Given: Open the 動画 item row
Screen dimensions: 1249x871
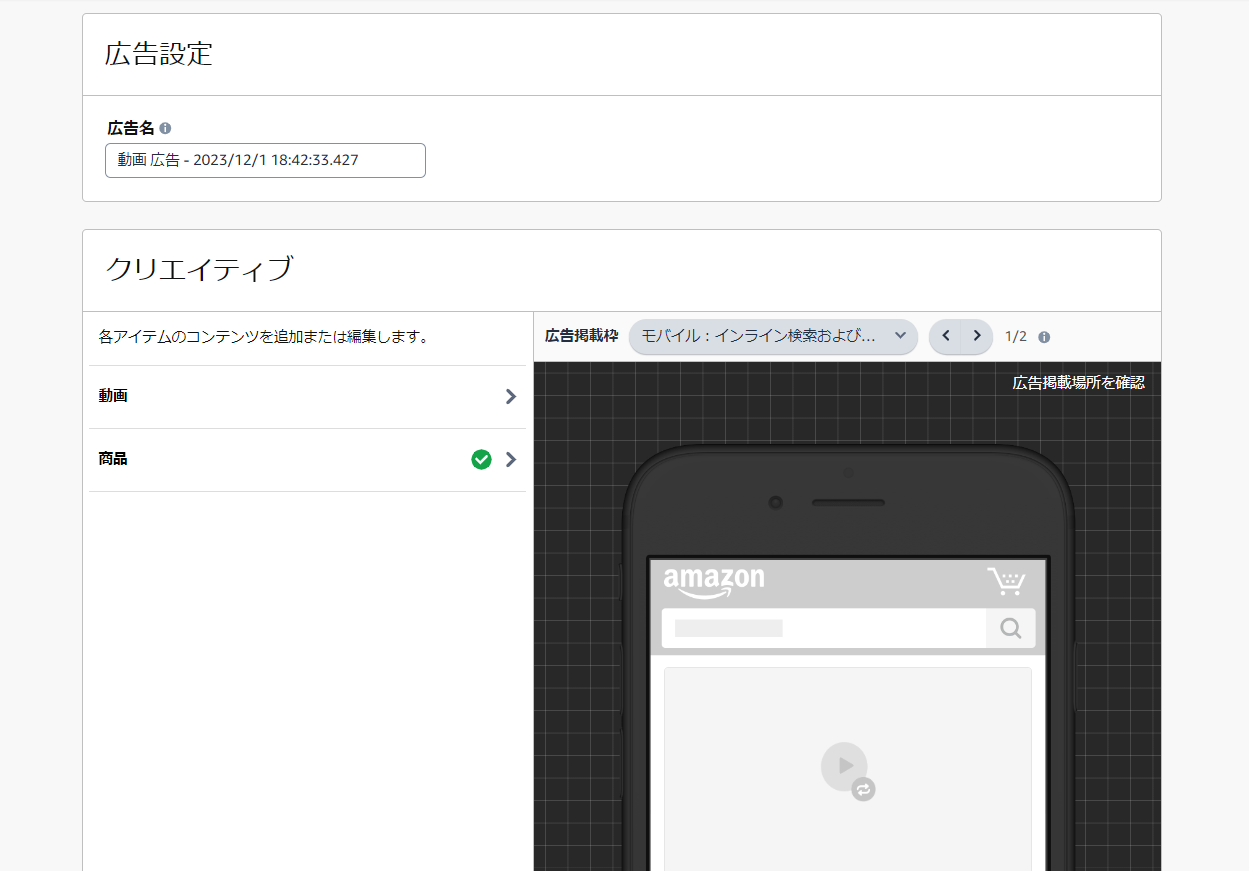Looking at the screenshot, I should point(307,397).
